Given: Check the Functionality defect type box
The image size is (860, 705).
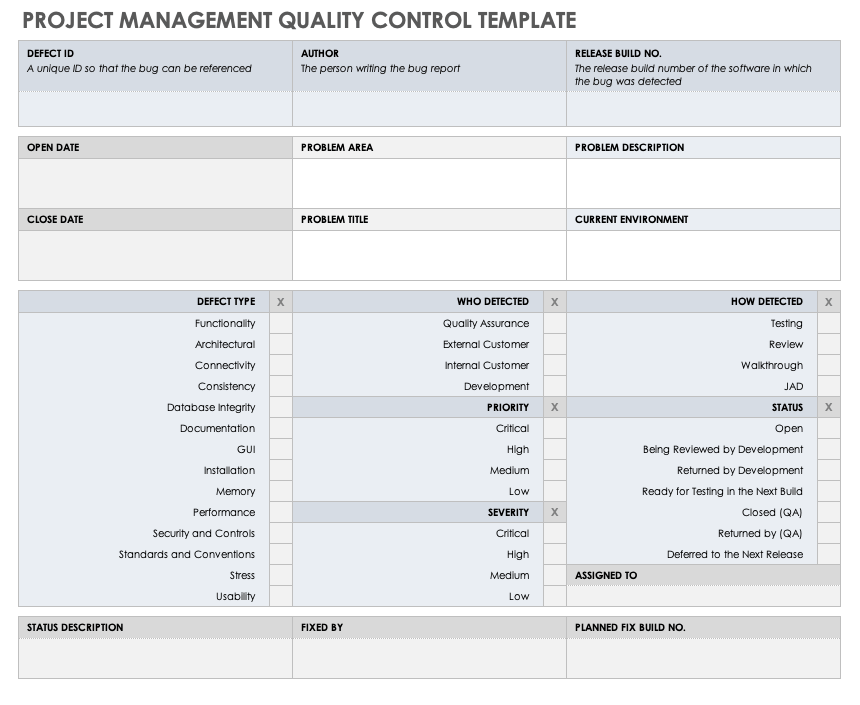Looking at the screenshot, I should pyautogui.click(x=280, y=323).
